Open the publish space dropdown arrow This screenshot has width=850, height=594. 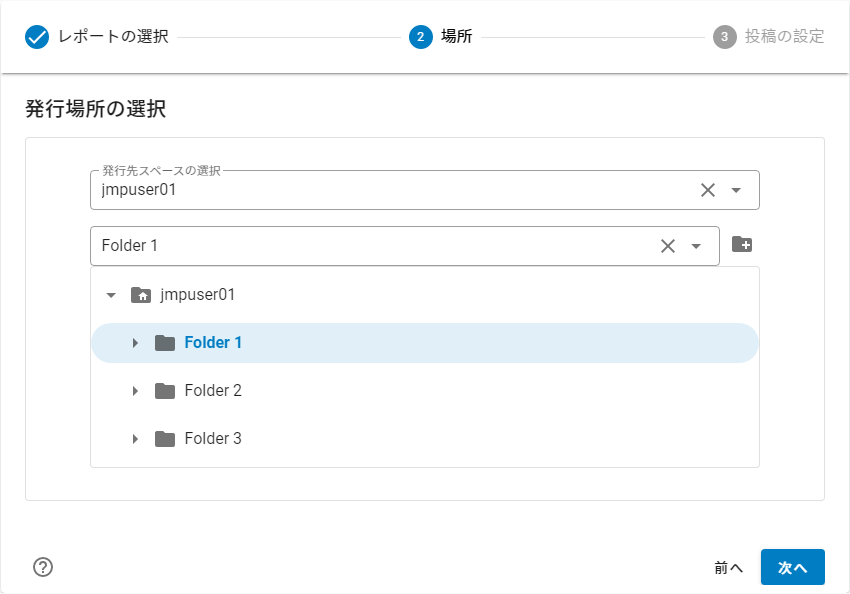coord(737,190)
